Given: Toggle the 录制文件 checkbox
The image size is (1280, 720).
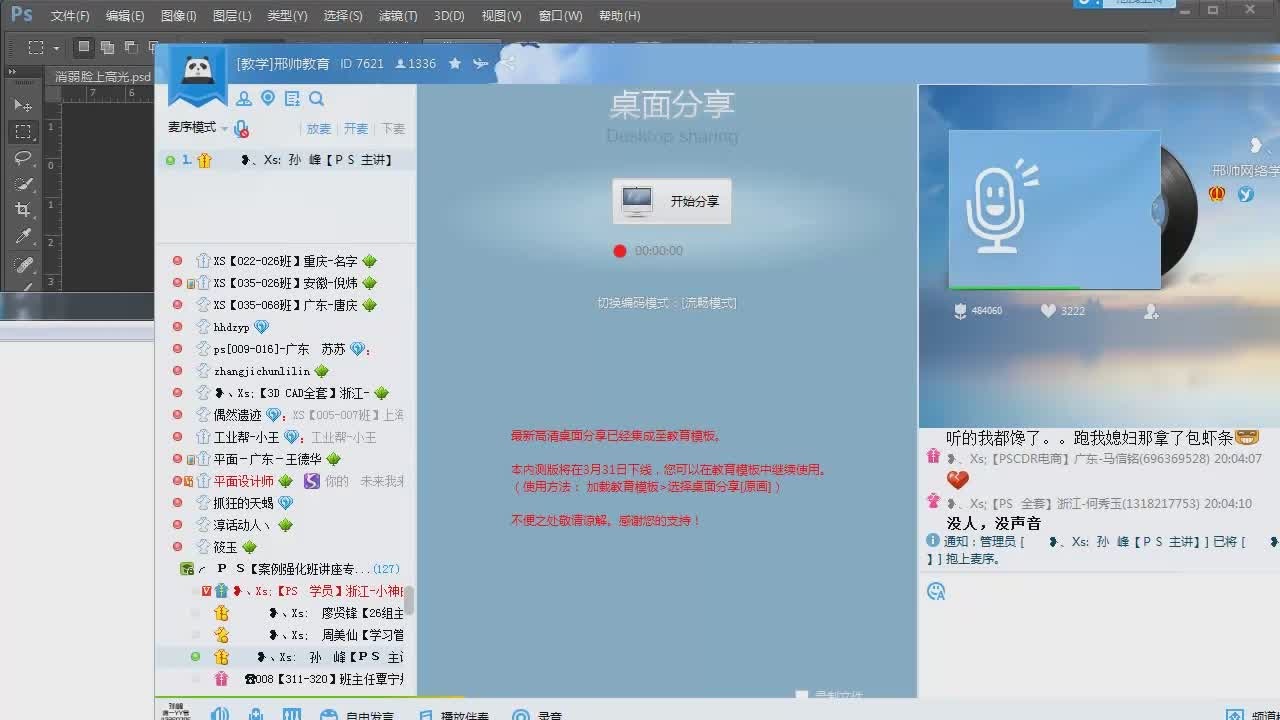Looking at the screenshot, I should [x=801, y=695].
